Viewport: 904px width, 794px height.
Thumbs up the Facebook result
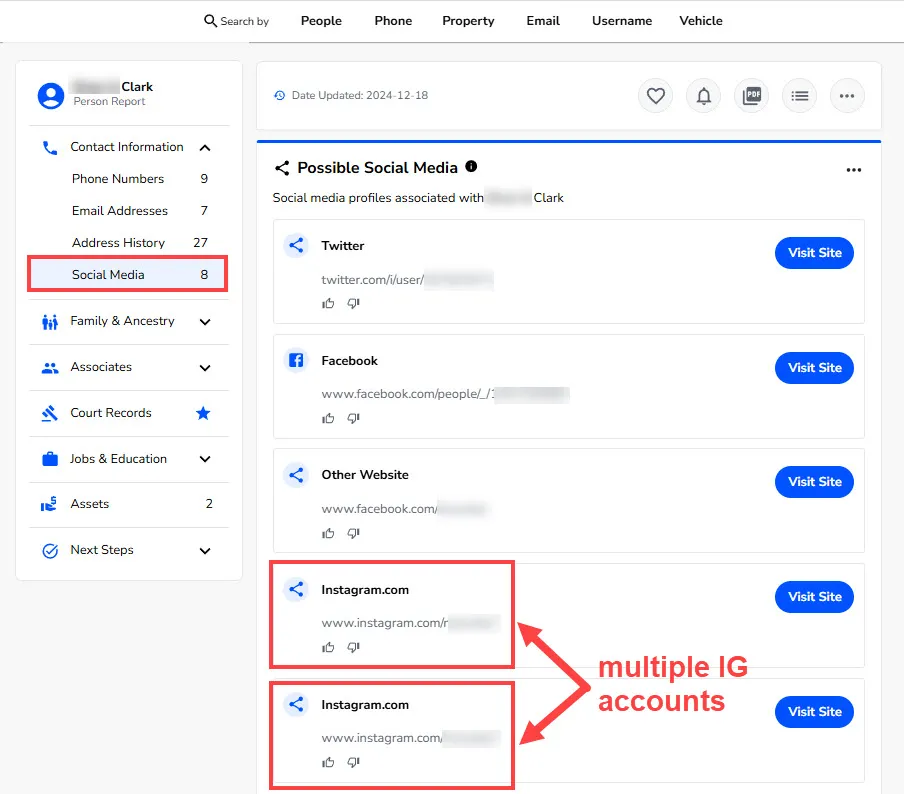tap(328, 418)
